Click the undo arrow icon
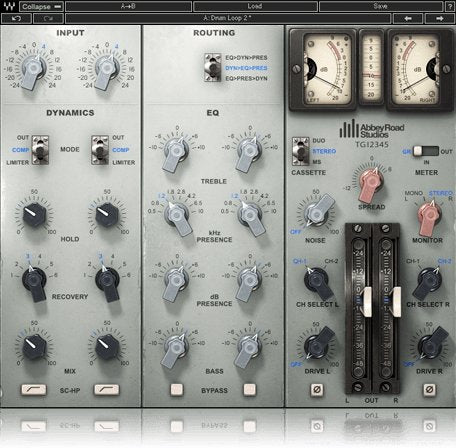Screen dimensions: 456x448 pos(16,18)
